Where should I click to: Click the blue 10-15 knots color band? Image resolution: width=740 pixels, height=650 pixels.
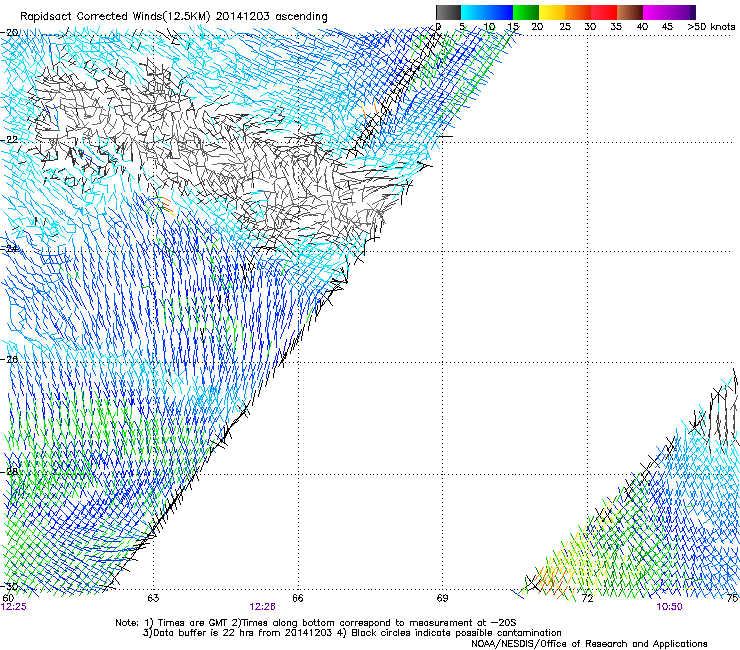click(500, 12)
